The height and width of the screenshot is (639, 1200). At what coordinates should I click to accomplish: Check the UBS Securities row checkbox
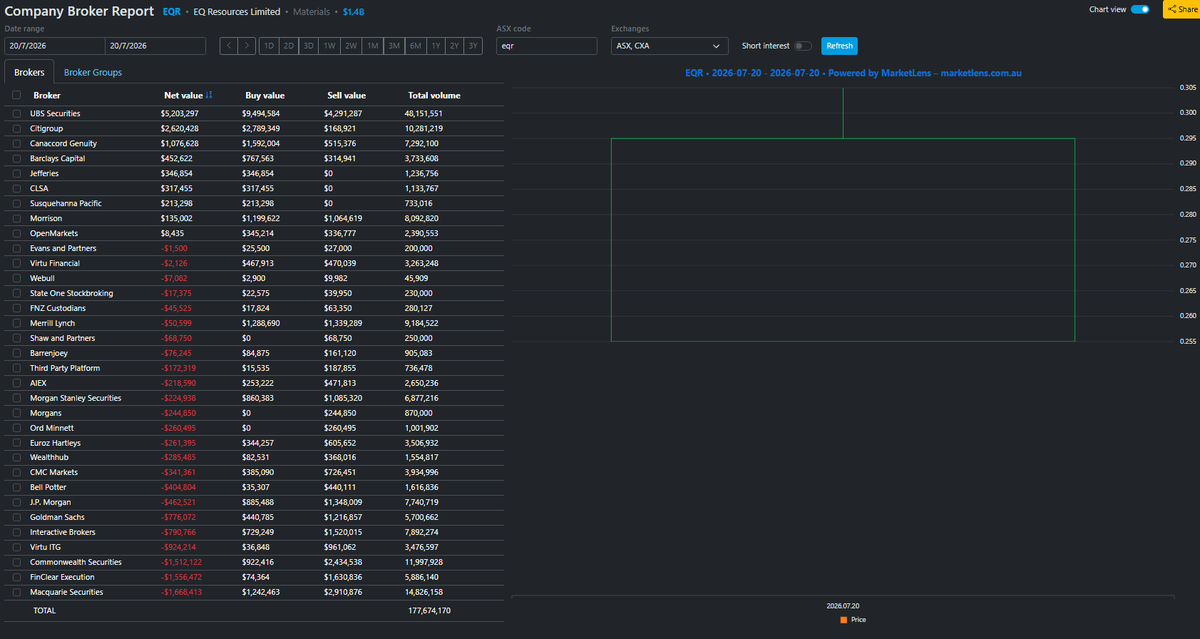click(x=16, y=114)
